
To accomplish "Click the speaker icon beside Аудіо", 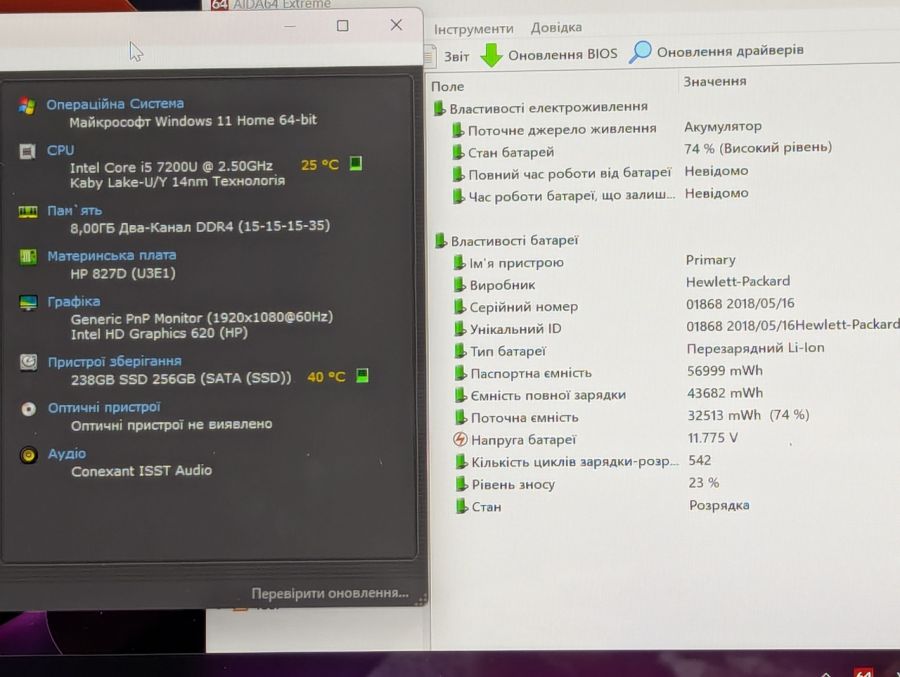I will pos(28,455).
